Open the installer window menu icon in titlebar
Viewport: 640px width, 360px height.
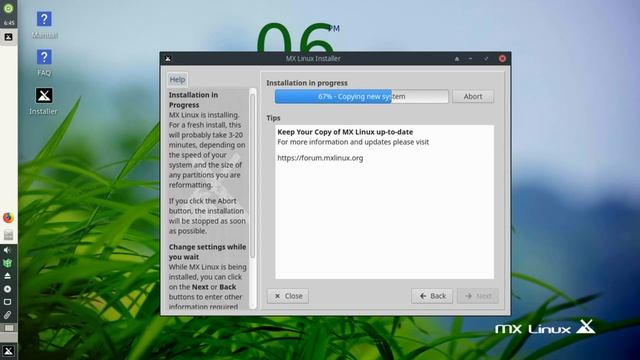click(168, 59)
